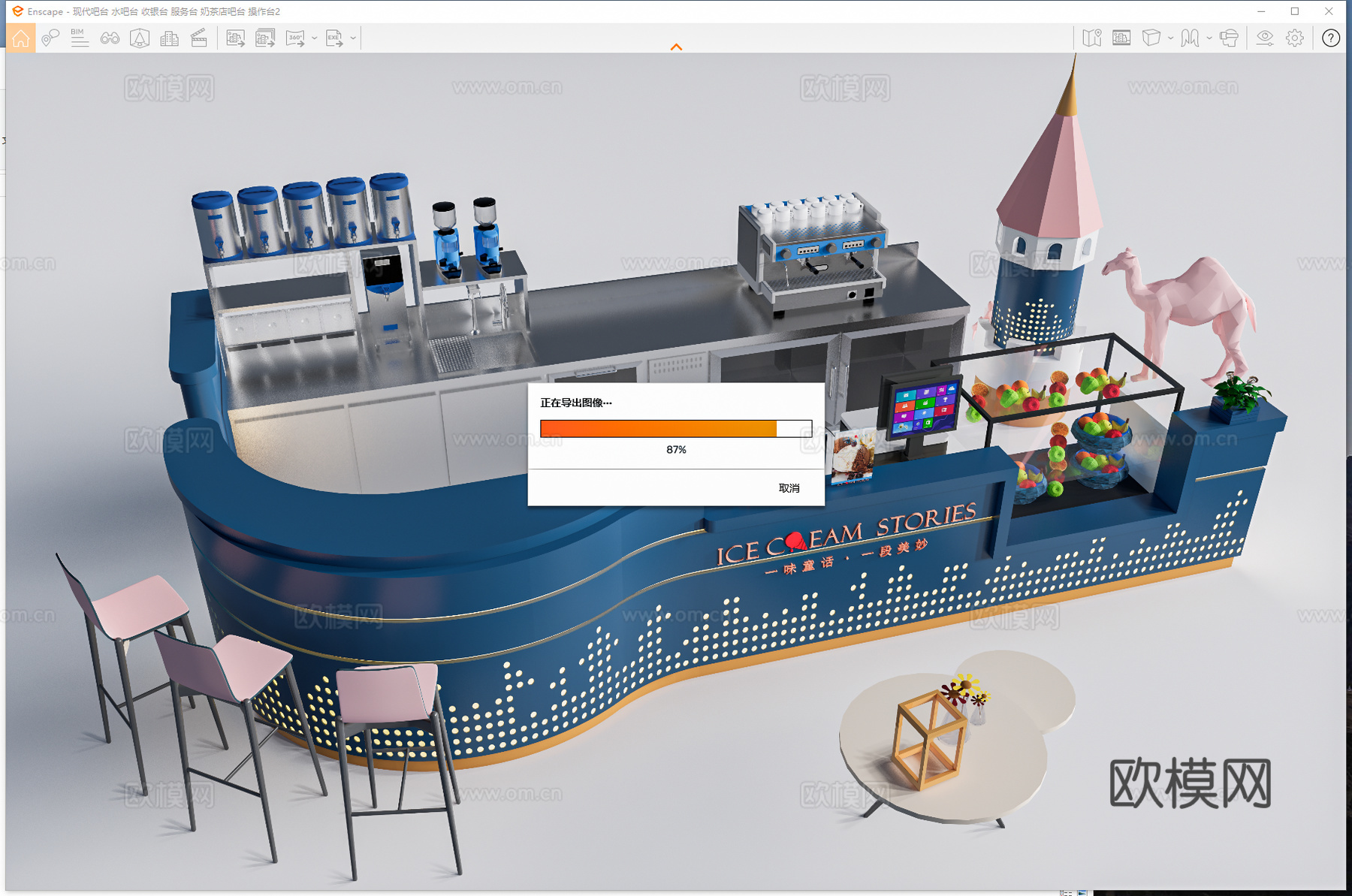Open the asset library building icon
This screenshot has height=896, width=1352.
(170, 38)
